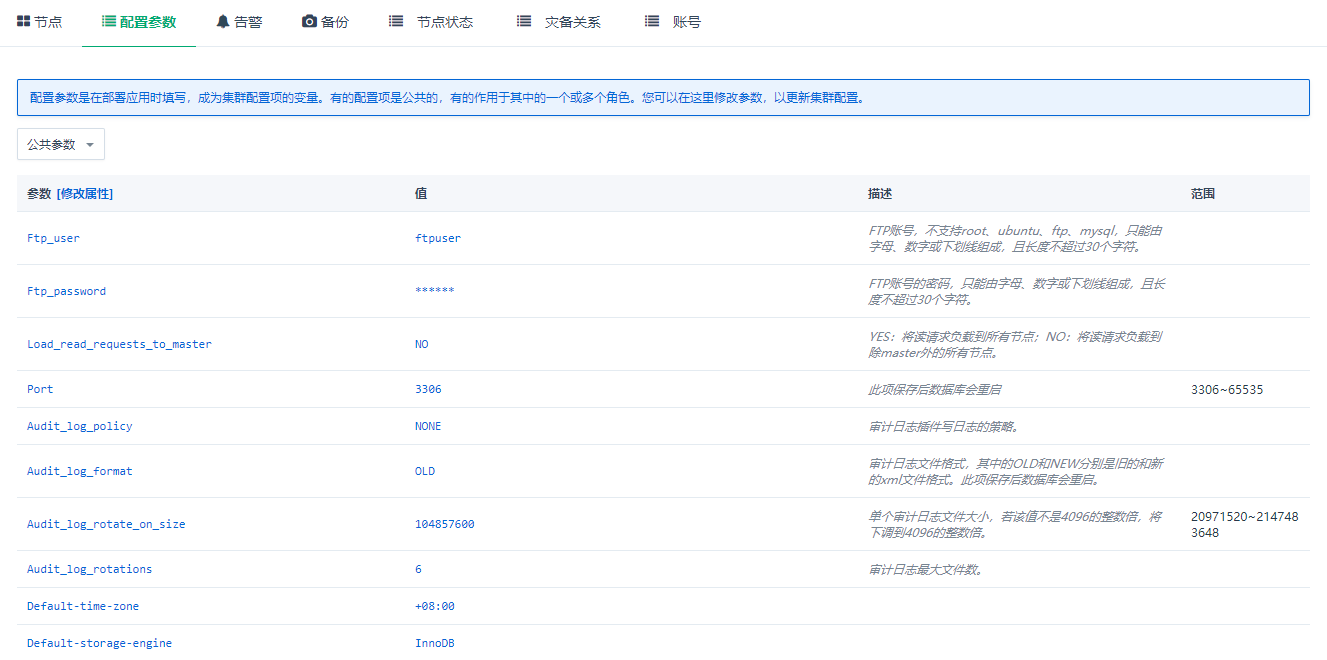Click the list icon beside 灾备关系
This screenshot has height=660, width=1327.
click(524, 21)
